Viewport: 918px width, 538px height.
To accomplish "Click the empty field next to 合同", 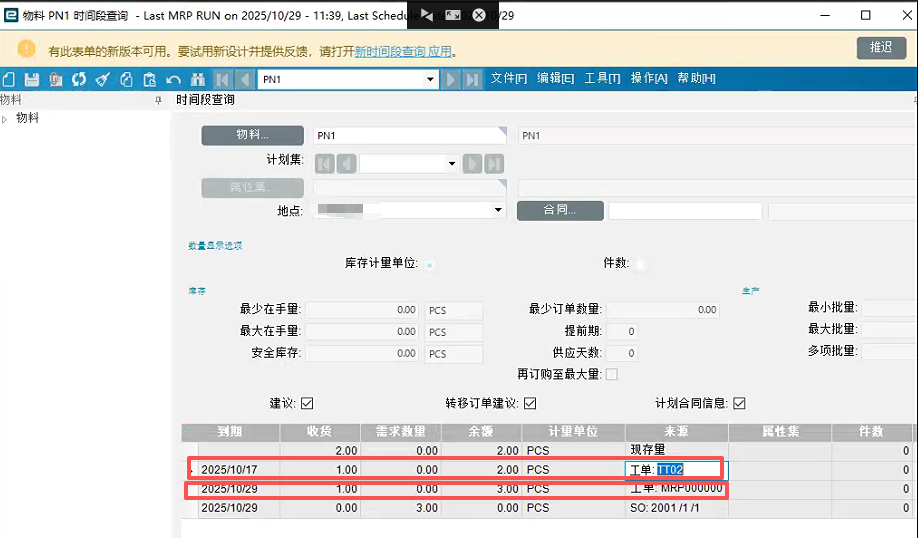I will coord(685,211).
